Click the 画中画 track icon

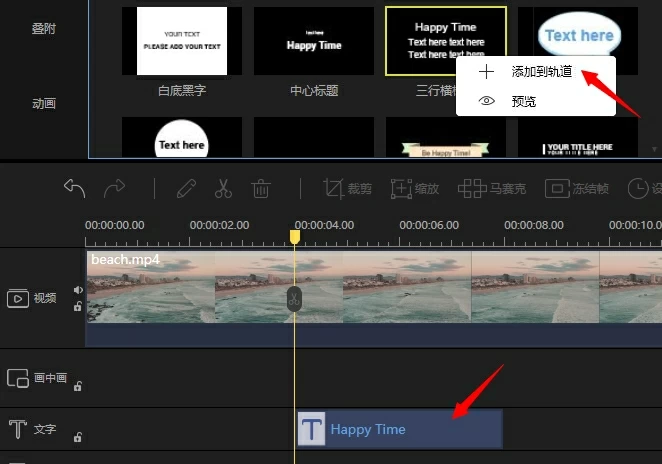[18, 378]
